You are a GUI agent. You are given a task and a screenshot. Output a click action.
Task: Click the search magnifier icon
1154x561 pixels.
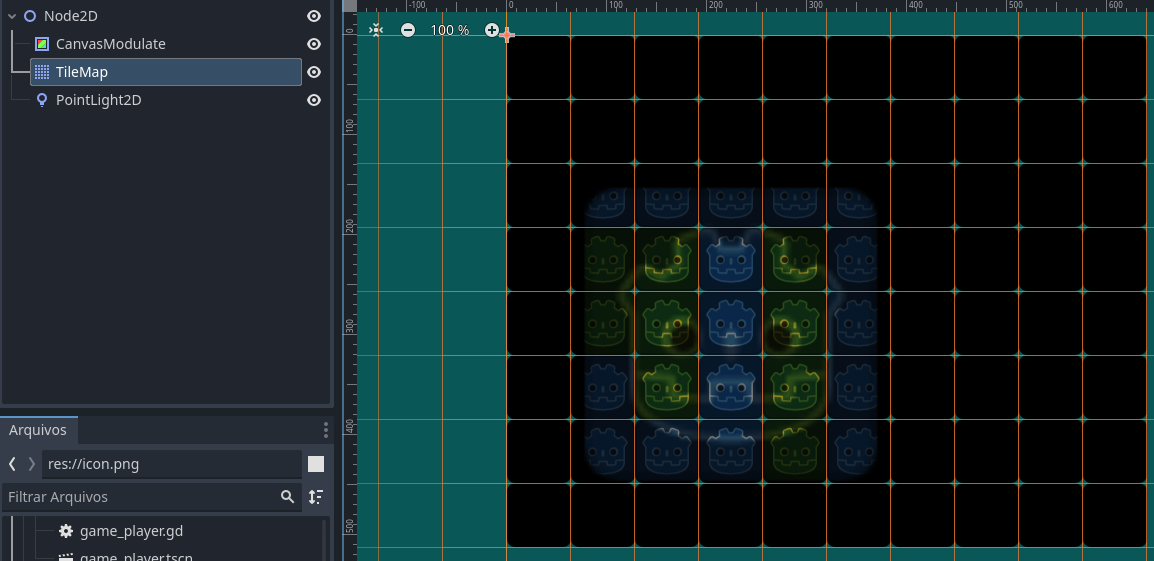coord(288,497)
